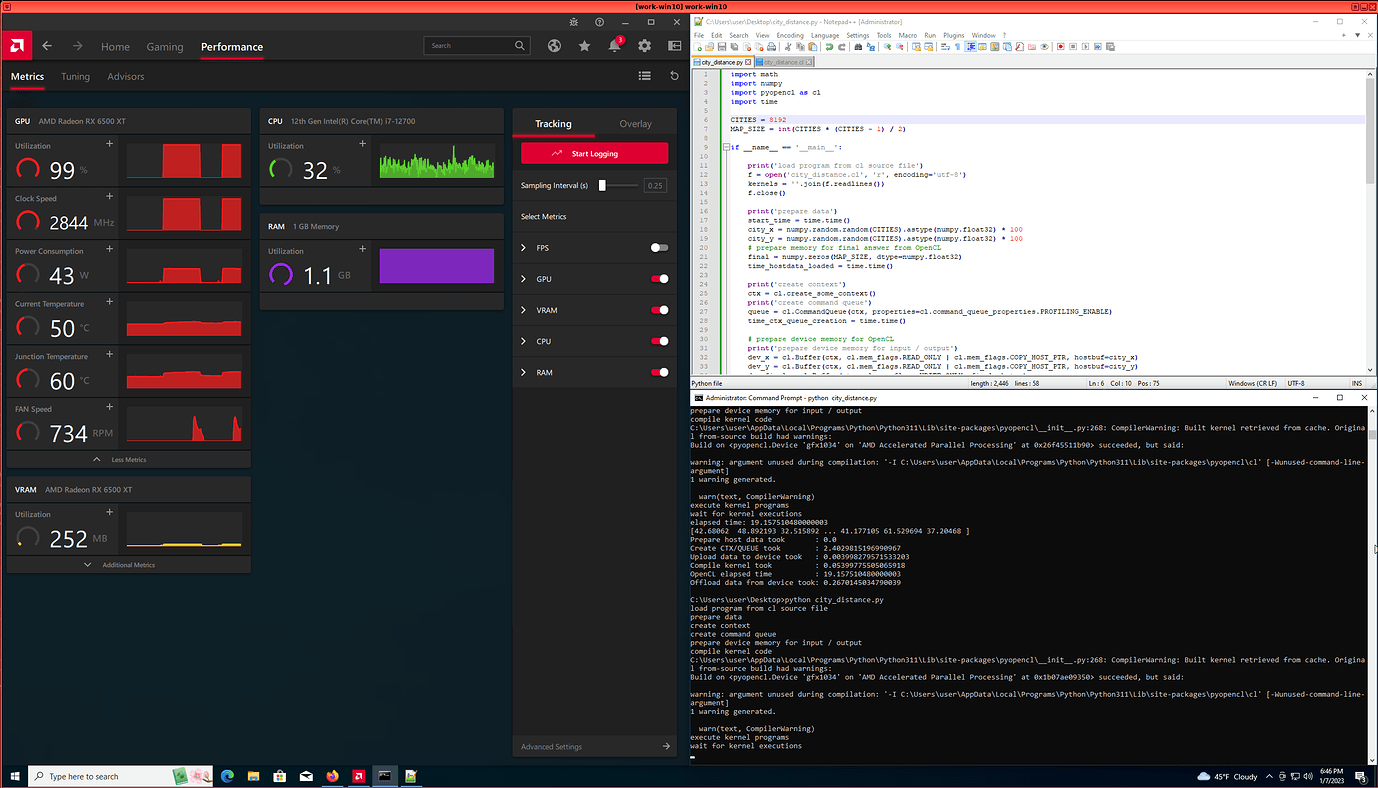
Task: Toggle the sidebar panel icon in AMD Software
Action: pos(674,46)
